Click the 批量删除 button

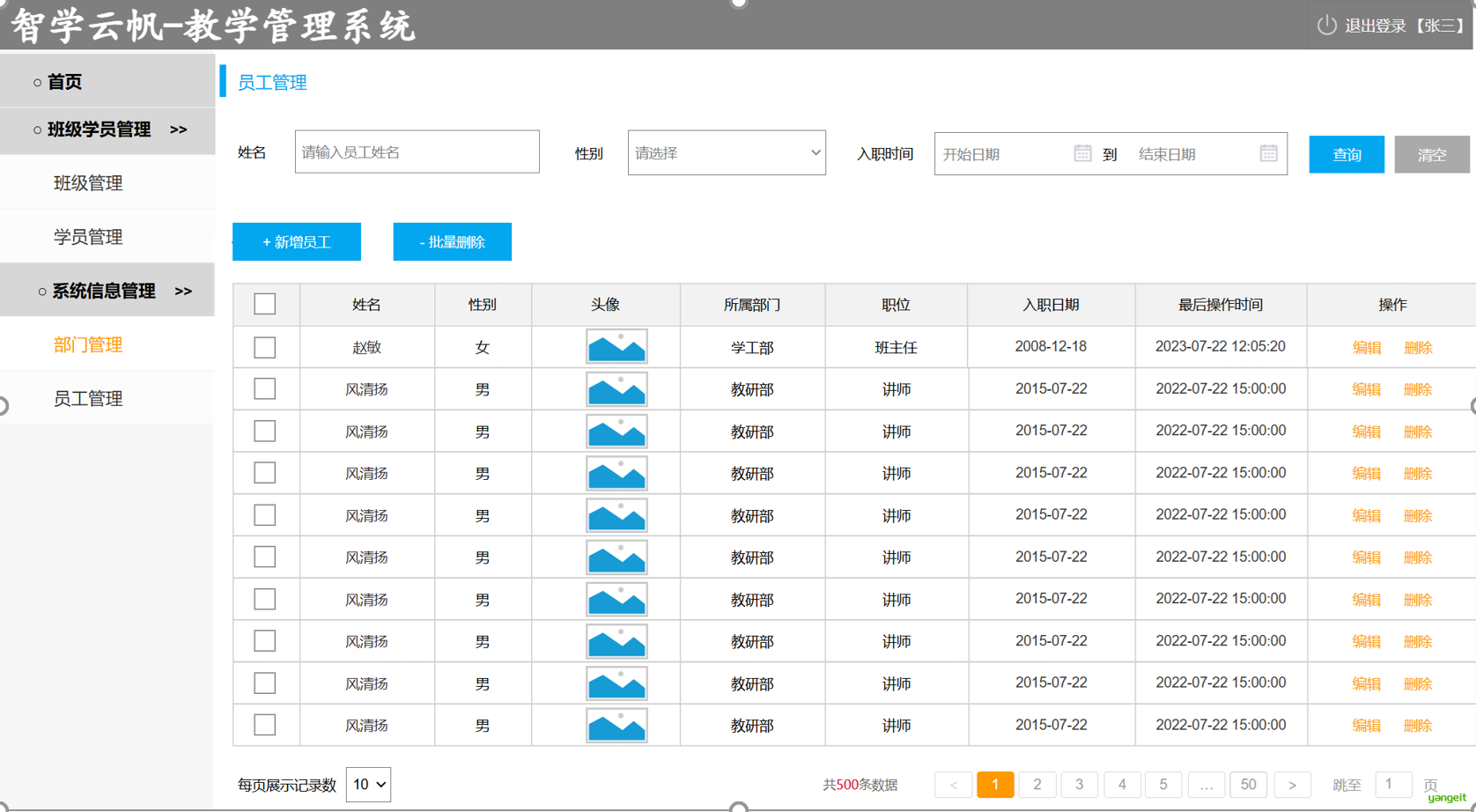click(453, 241)
